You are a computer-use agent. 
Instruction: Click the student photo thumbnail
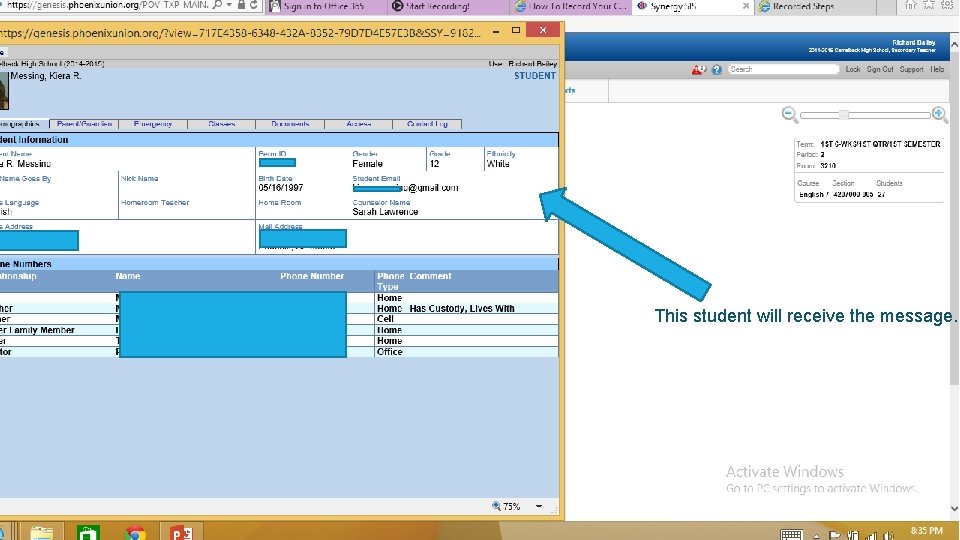click(x=4, y=91)
